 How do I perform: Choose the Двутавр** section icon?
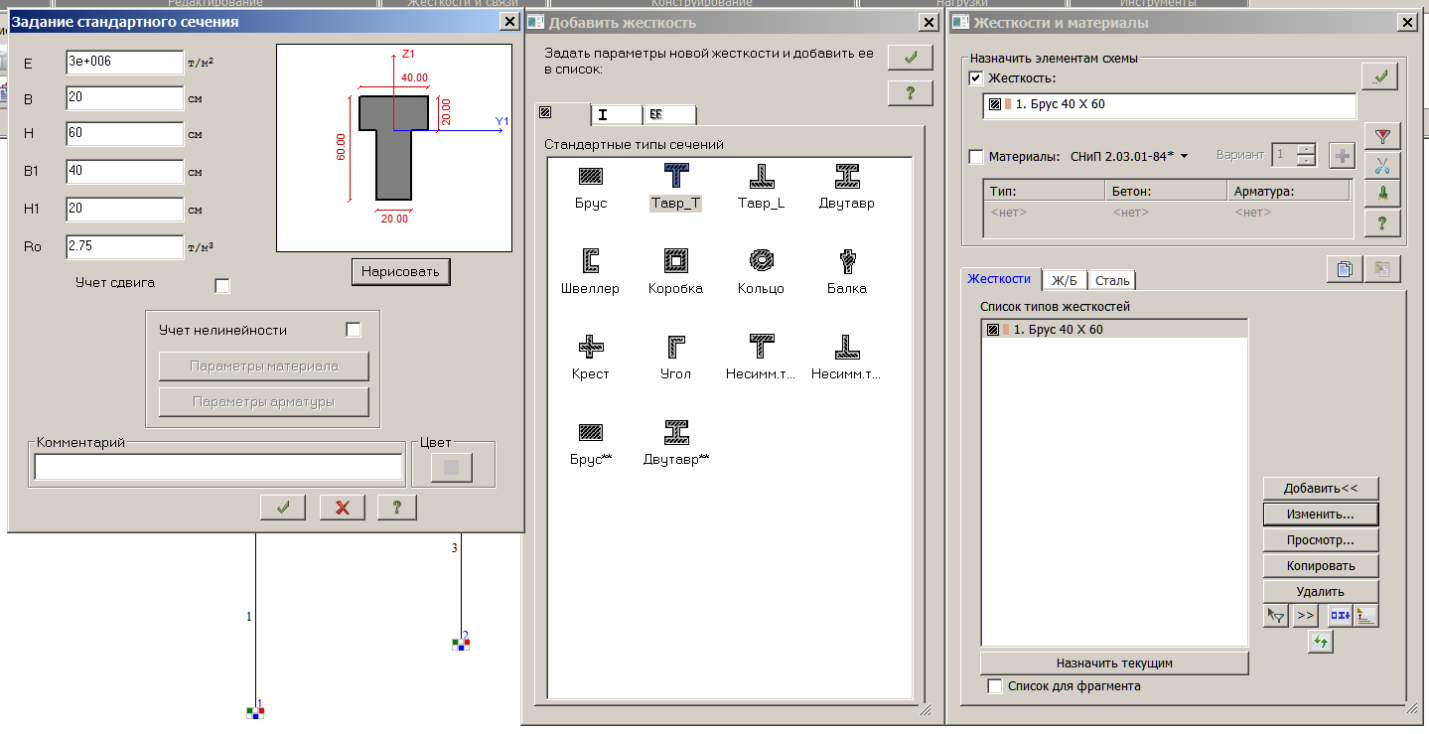(x=676, y=433)
